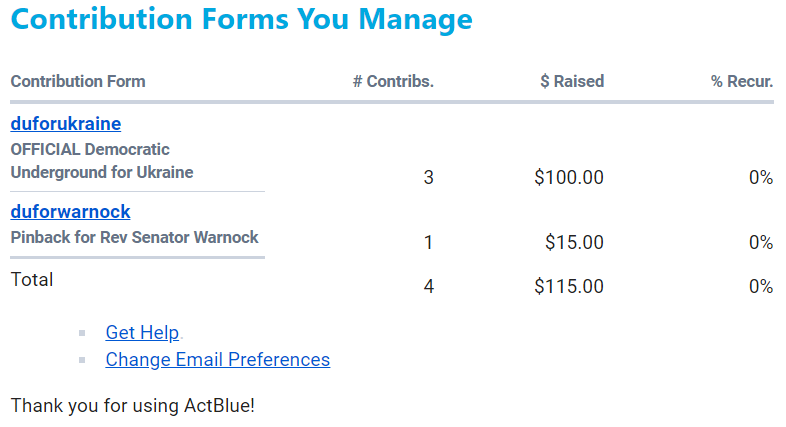This screenshot has width=786, height=427.
Task: Click the $ Raised column header
Action: (572, 81)
